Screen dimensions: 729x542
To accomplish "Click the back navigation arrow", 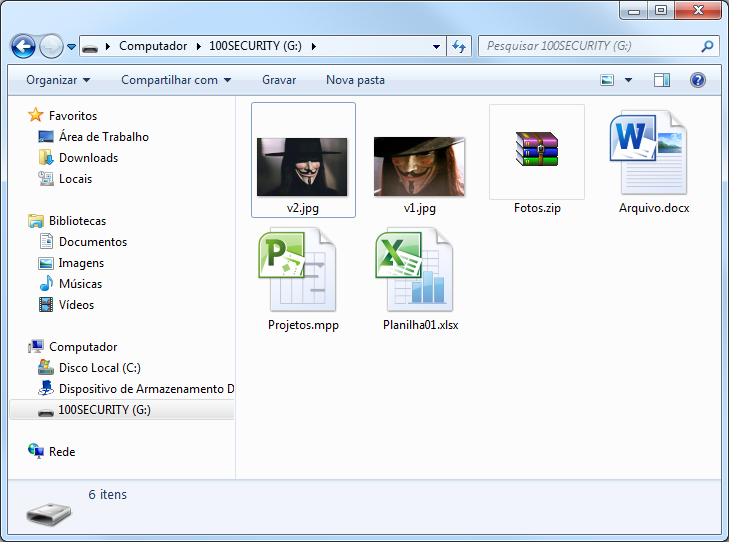I will (x=23, y=46).
